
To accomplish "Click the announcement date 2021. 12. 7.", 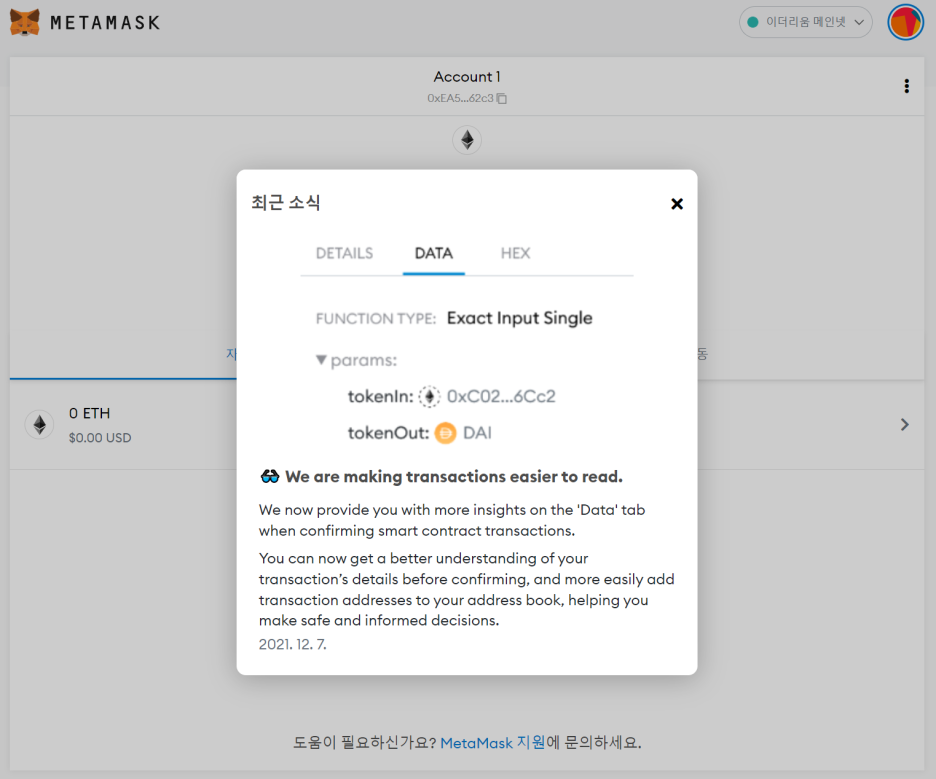I will pyautogui.click(x=292, y=644).
